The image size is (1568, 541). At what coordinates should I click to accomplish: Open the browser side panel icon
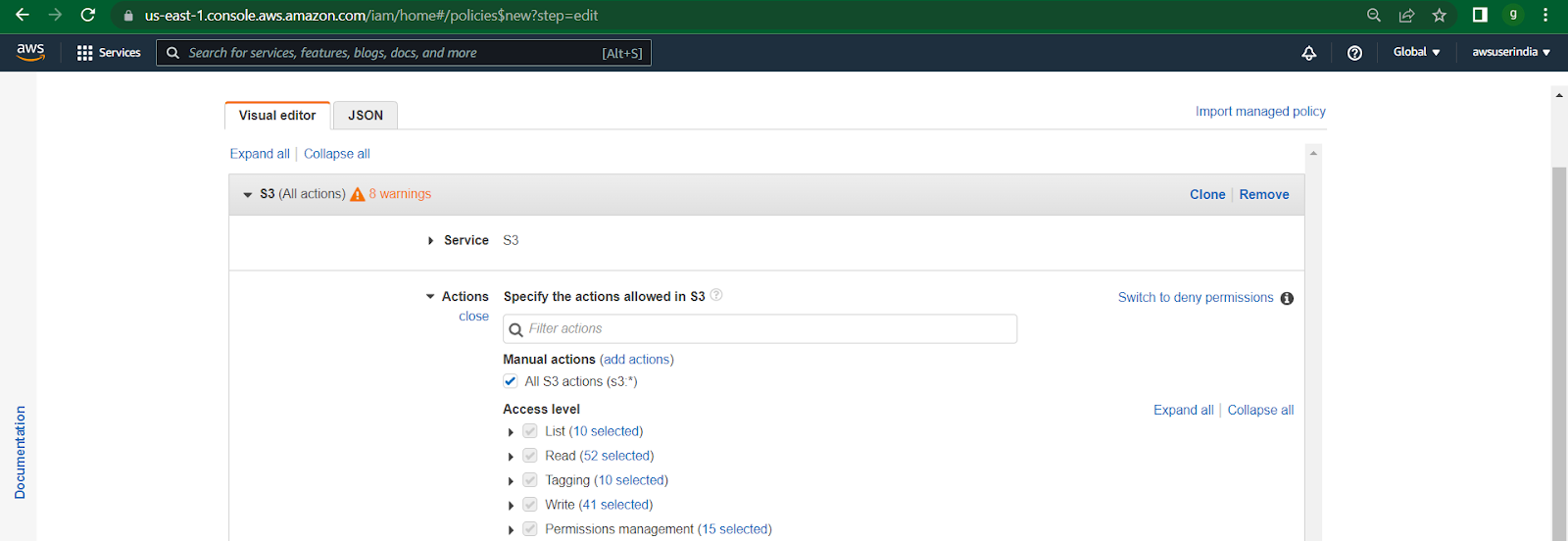click(1480, 15)
